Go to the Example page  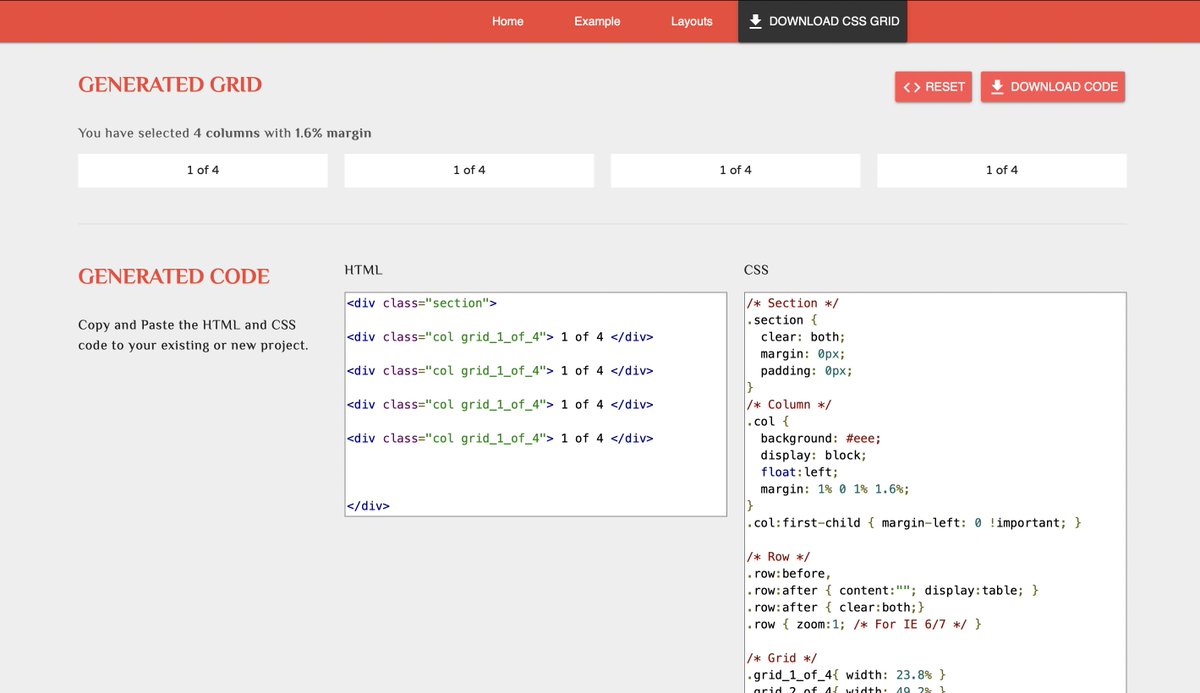(x=597, y=21)
